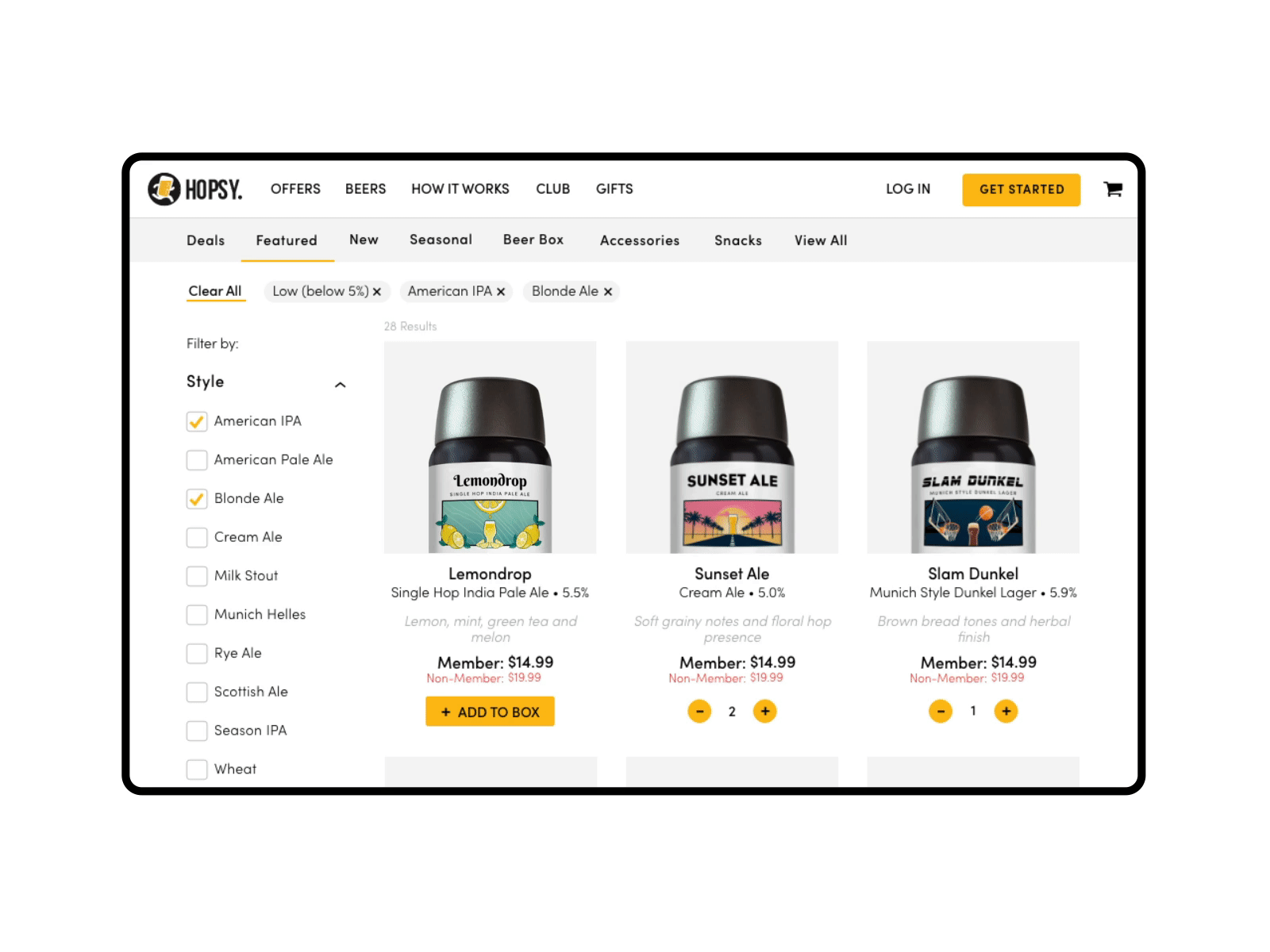The width and height of the screenshot is (1270, 952).
Task: Remove the American IPA filter chip
Action: point(501,292)
